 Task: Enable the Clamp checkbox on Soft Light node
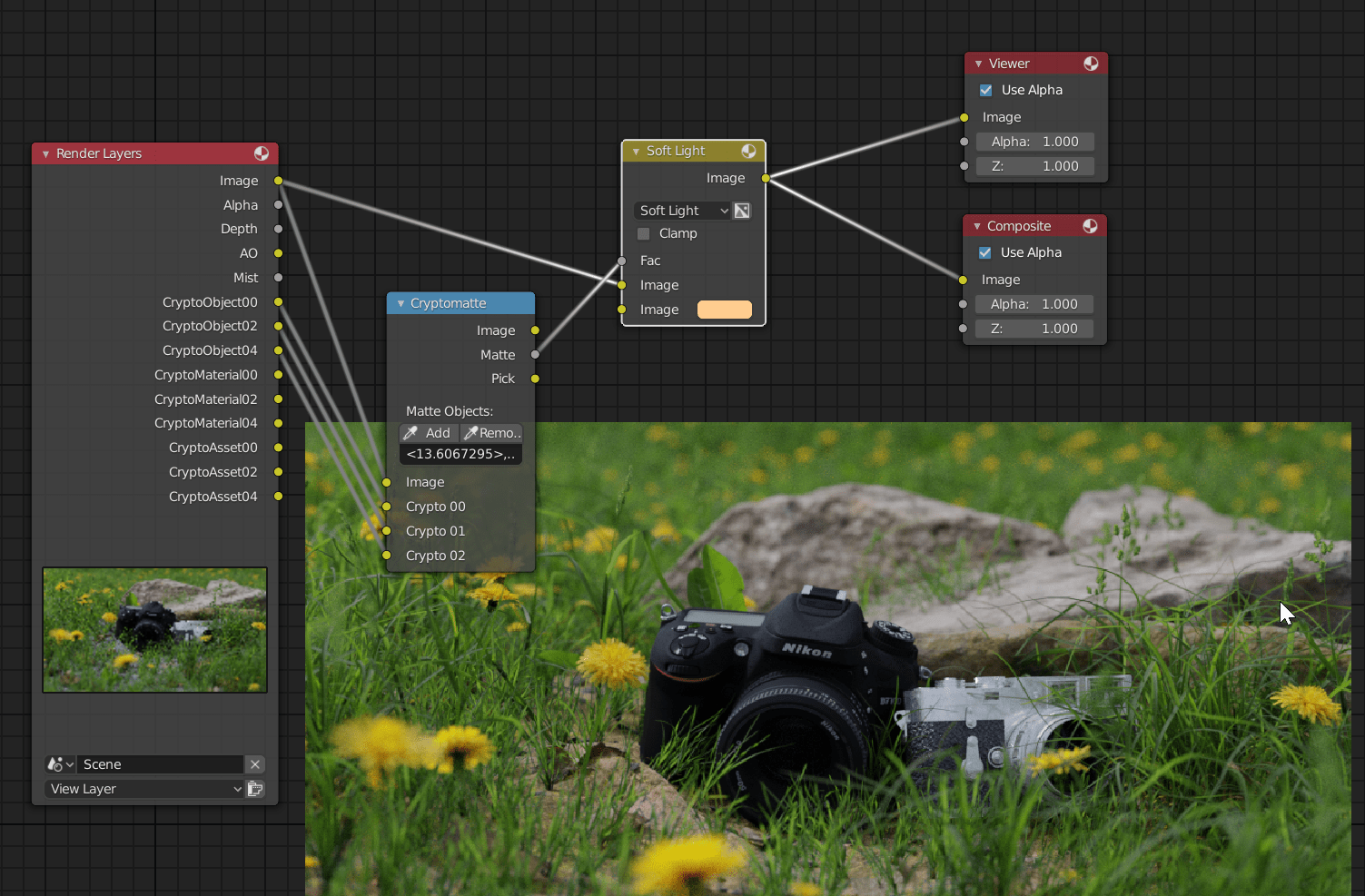coord(643,233)
